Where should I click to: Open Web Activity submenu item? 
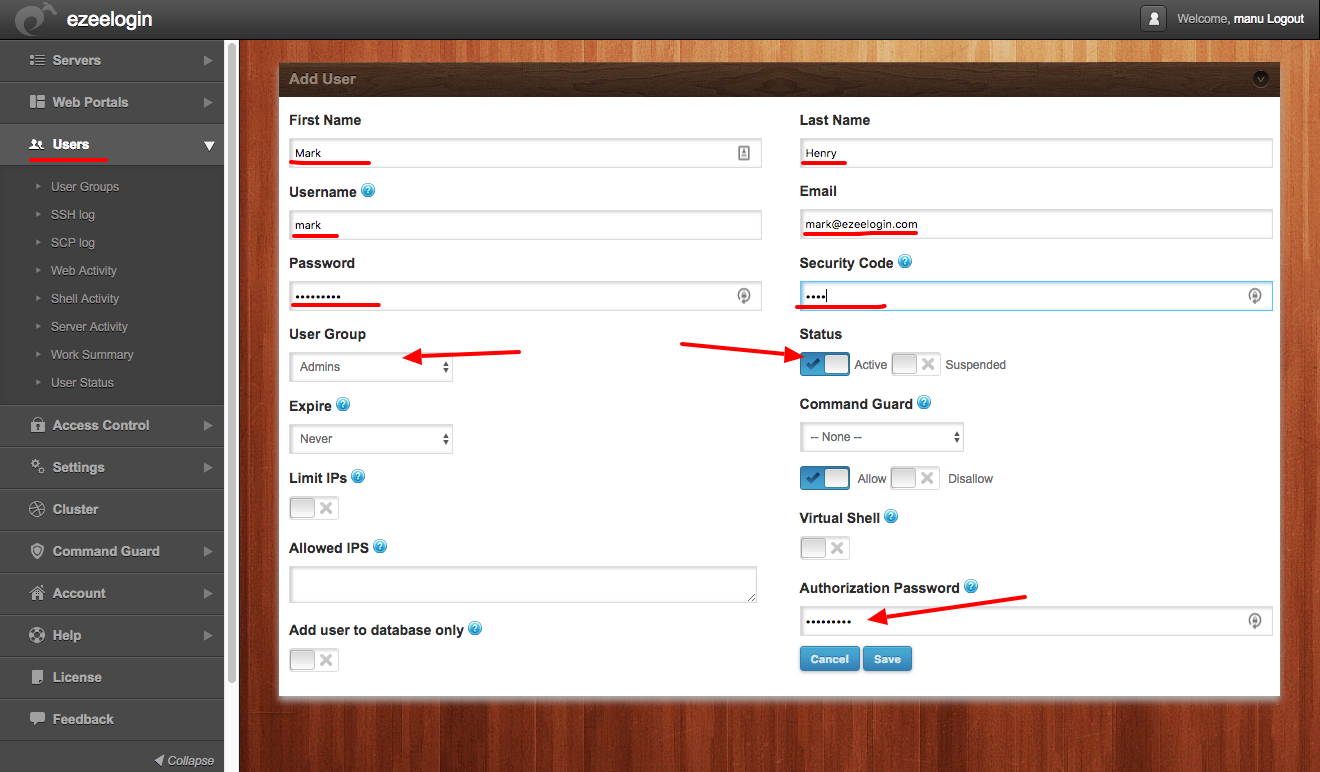(84, 271)
